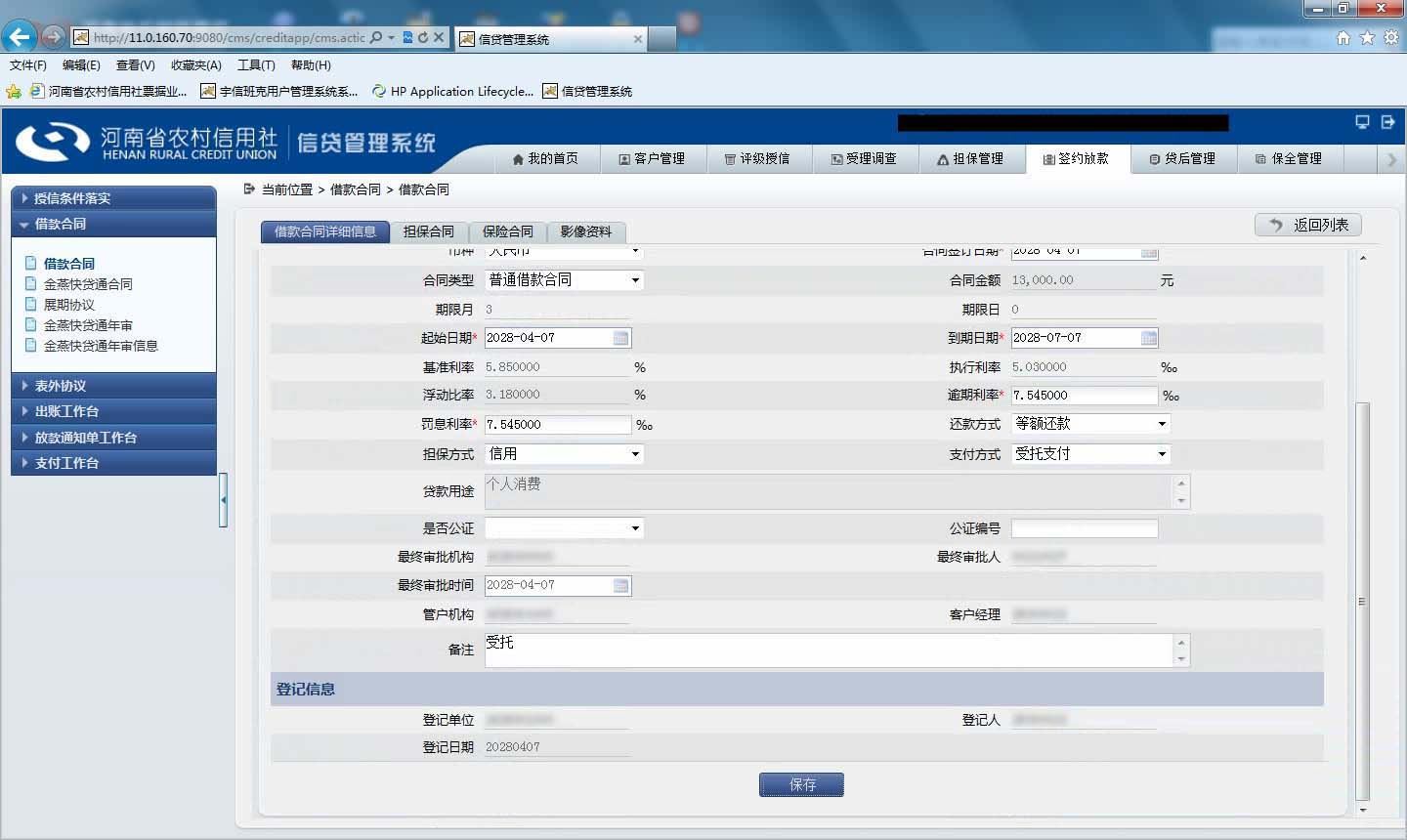Click the document icon beside 金燕快贷通合同
The image size is (1407, 840).
click(31, 284)
